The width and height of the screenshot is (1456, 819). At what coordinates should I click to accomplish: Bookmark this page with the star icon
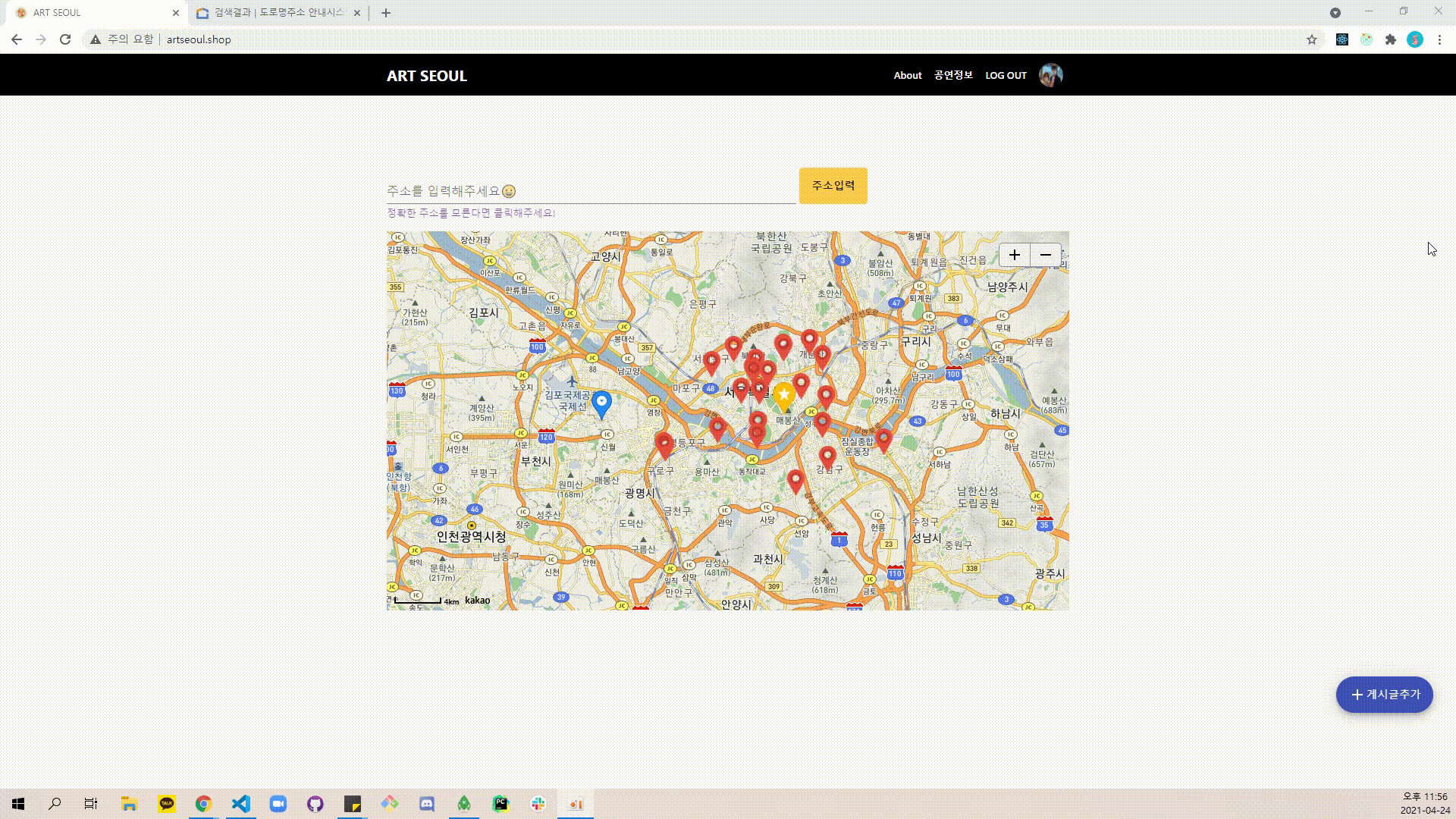click(x=1312, y=39)
